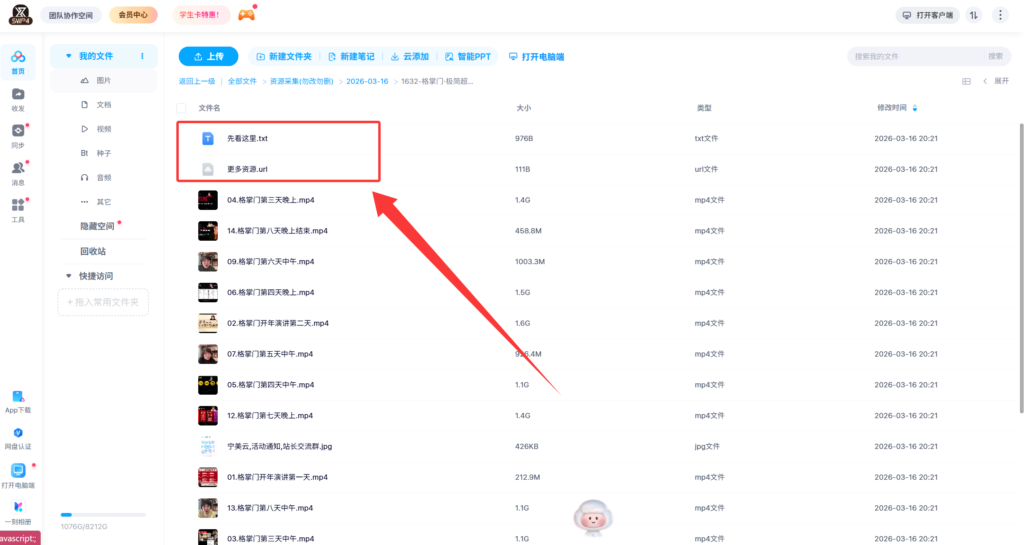Open 回收站 recycle bin
Viewport: 1024px width, 545px height.
tap(93, 251)
